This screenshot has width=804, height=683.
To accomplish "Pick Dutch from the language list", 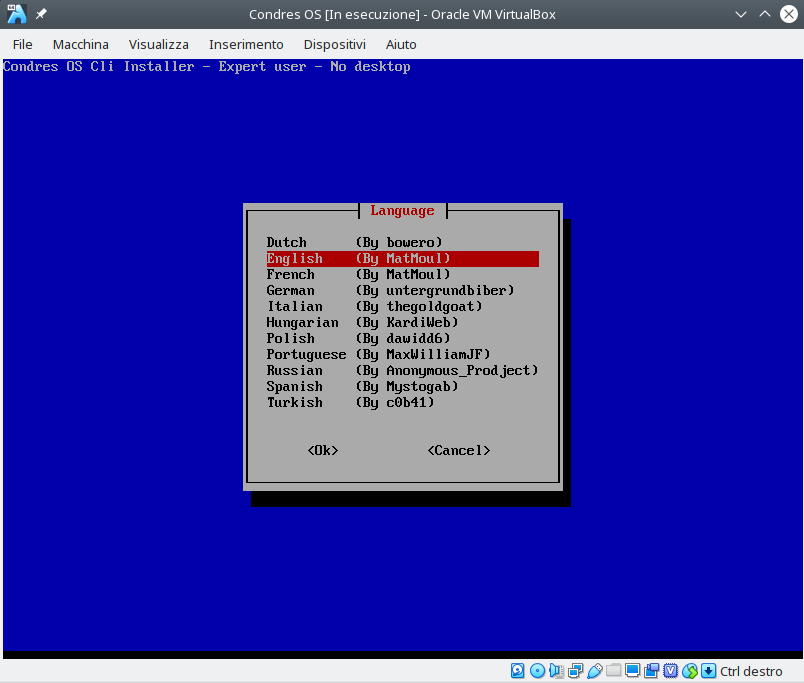I will (287, 243).
